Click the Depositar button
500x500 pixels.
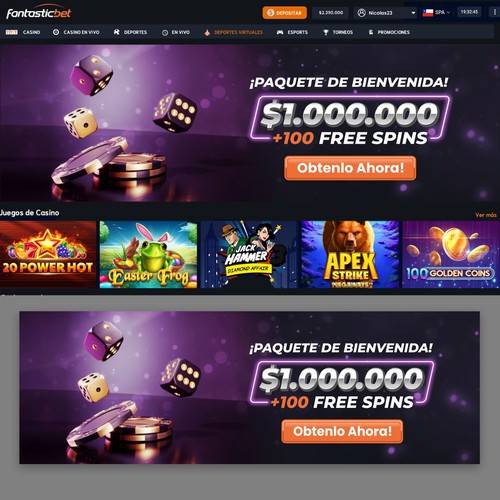(x=285, y=13)
